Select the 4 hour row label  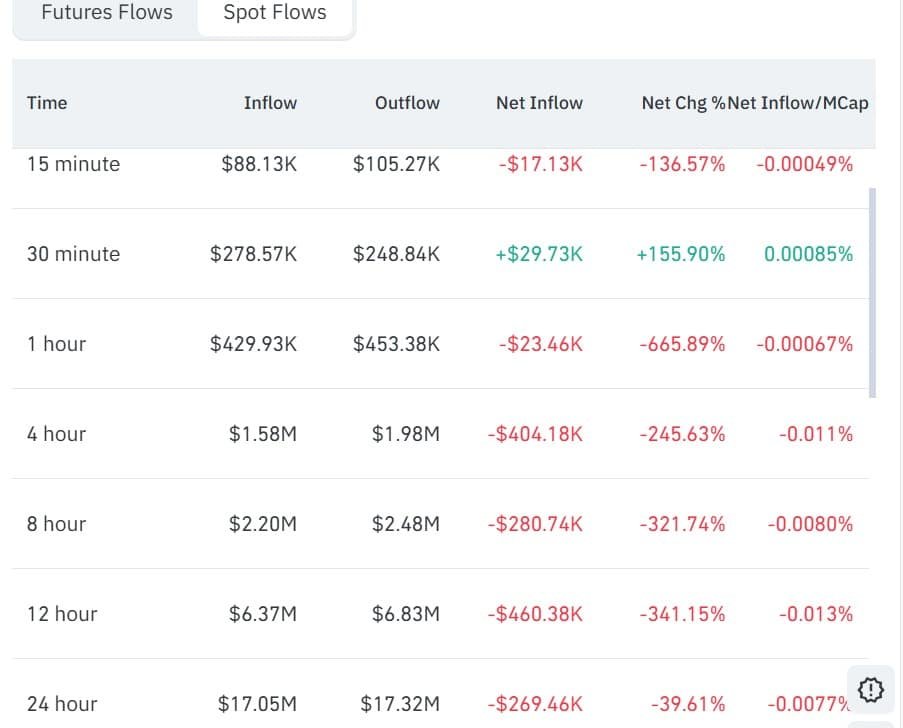click(56, 434)
